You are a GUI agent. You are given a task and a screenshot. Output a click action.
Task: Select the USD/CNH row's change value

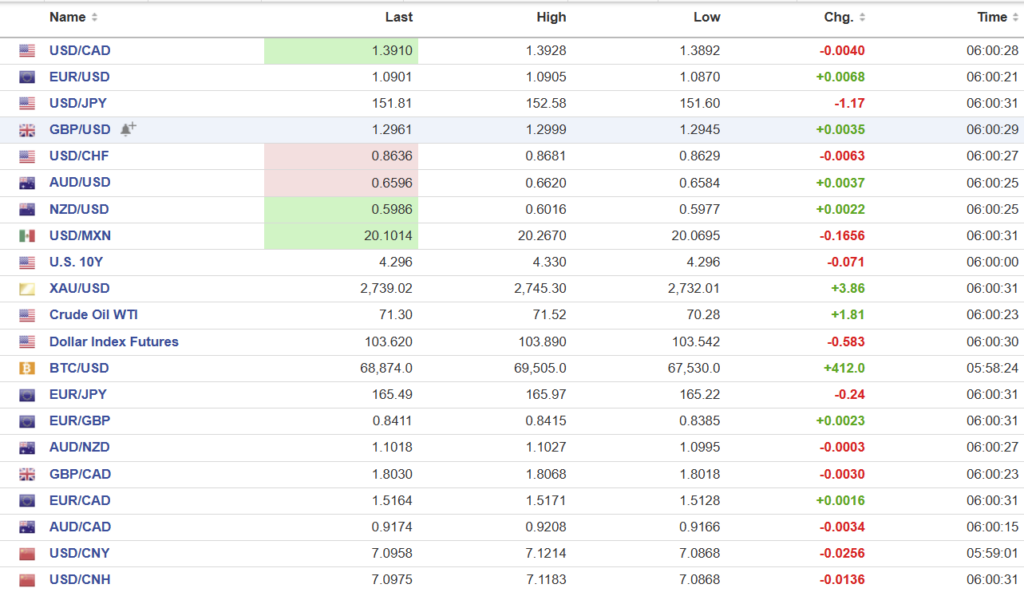point(841,580)
